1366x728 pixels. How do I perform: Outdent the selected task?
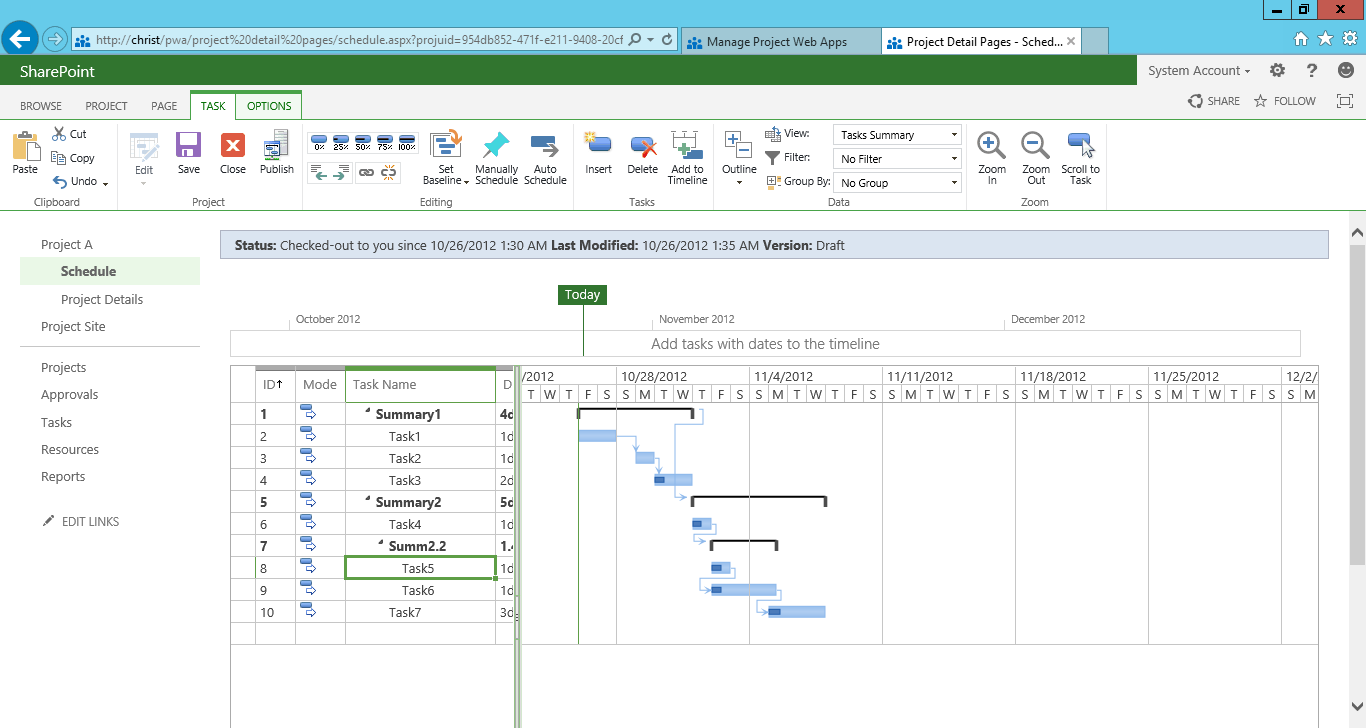(319, 173)
